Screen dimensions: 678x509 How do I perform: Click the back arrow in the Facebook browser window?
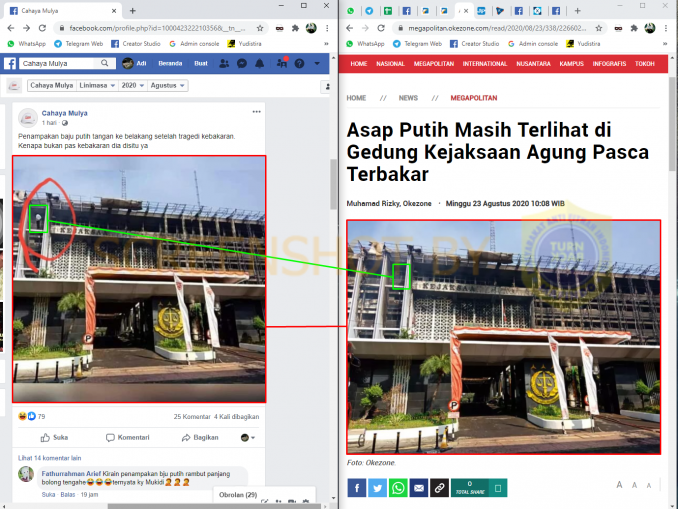(x=11, y=28)
